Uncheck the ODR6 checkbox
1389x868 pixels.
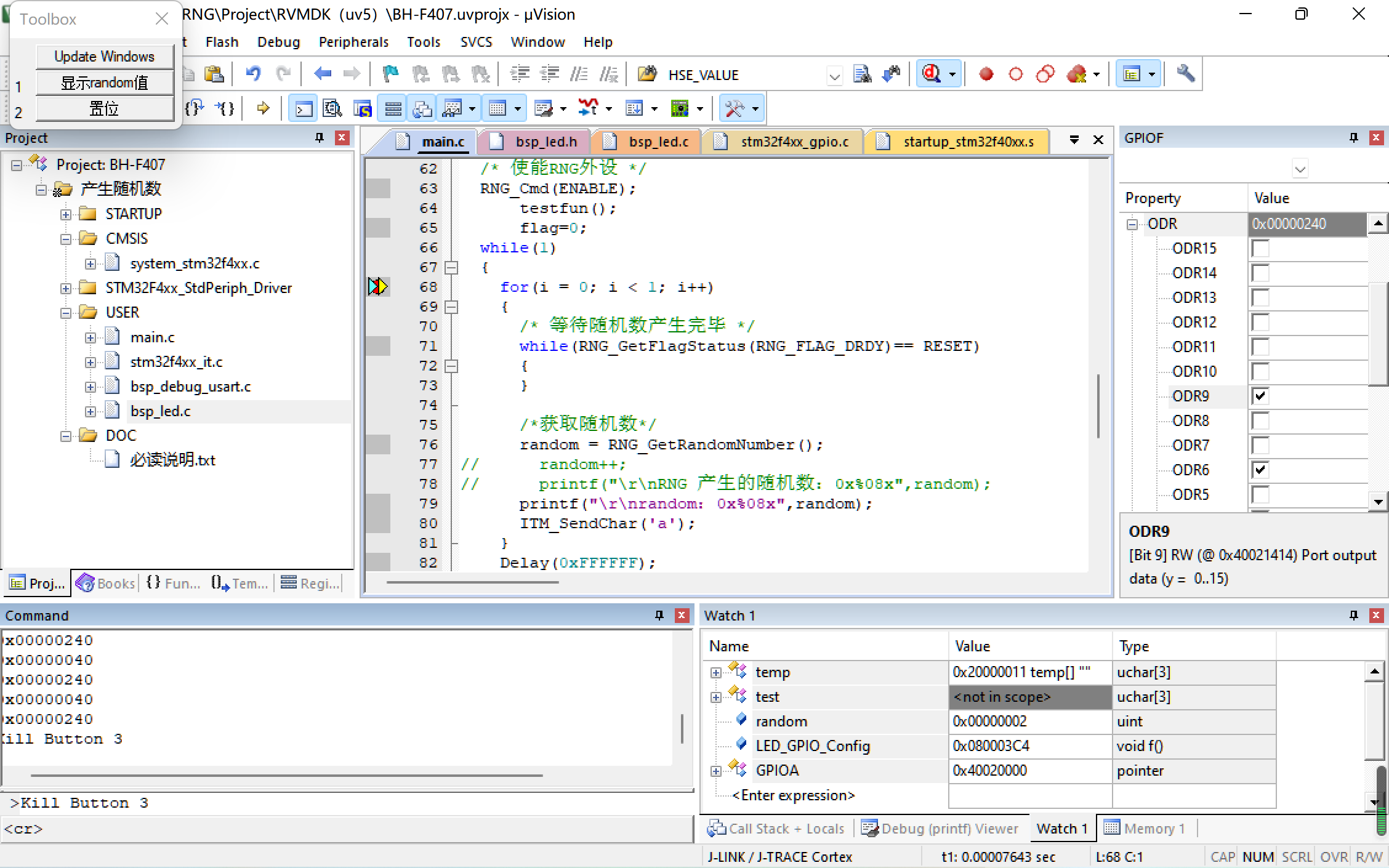point(1260,470)
